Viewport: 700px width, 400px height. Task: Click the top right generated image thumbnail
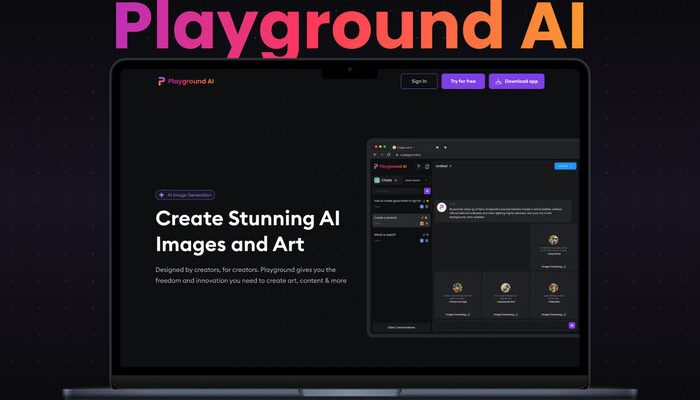click(553, 240)
